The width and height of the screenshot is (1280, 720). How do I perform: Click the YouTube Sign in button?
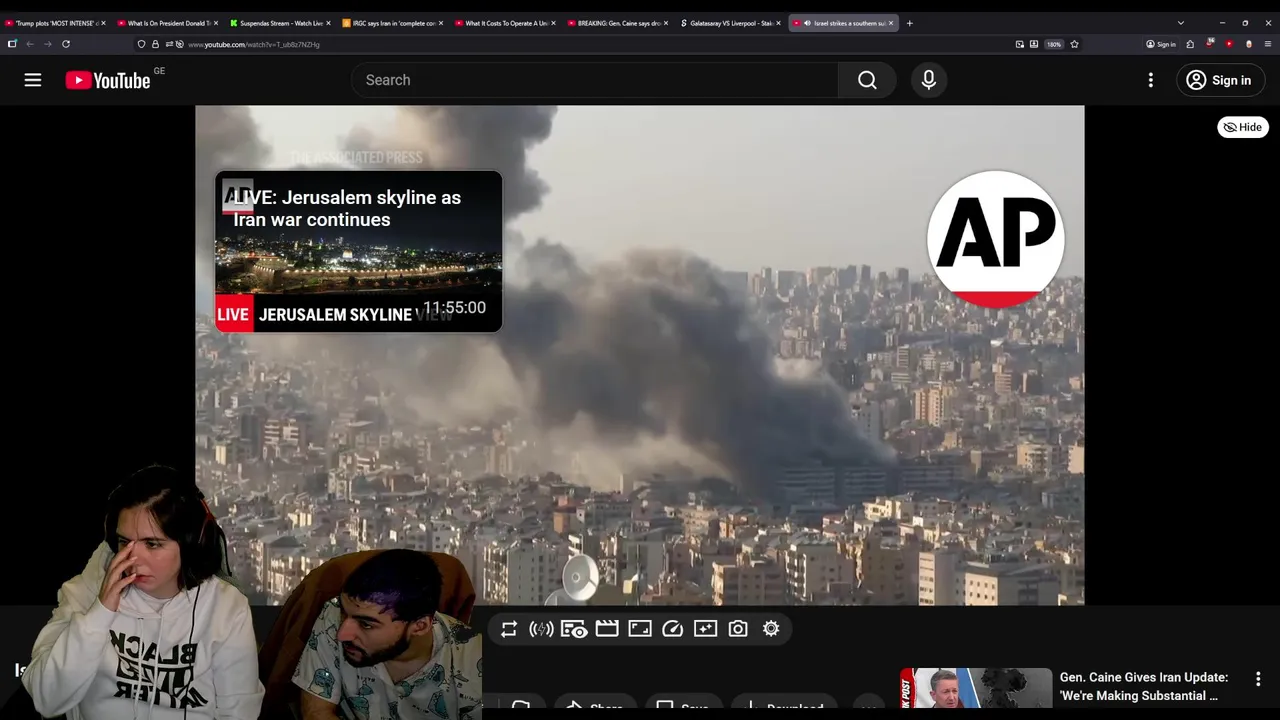(x=1221, y=80)
